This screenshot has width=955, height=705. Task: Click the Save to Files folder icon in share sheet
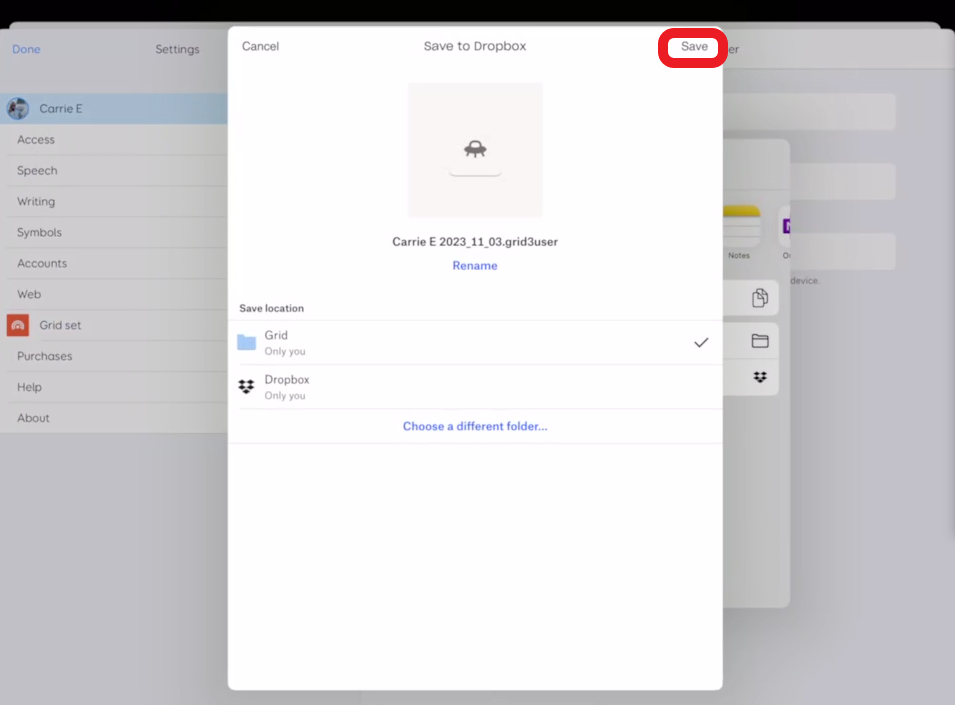coord(759,341)
